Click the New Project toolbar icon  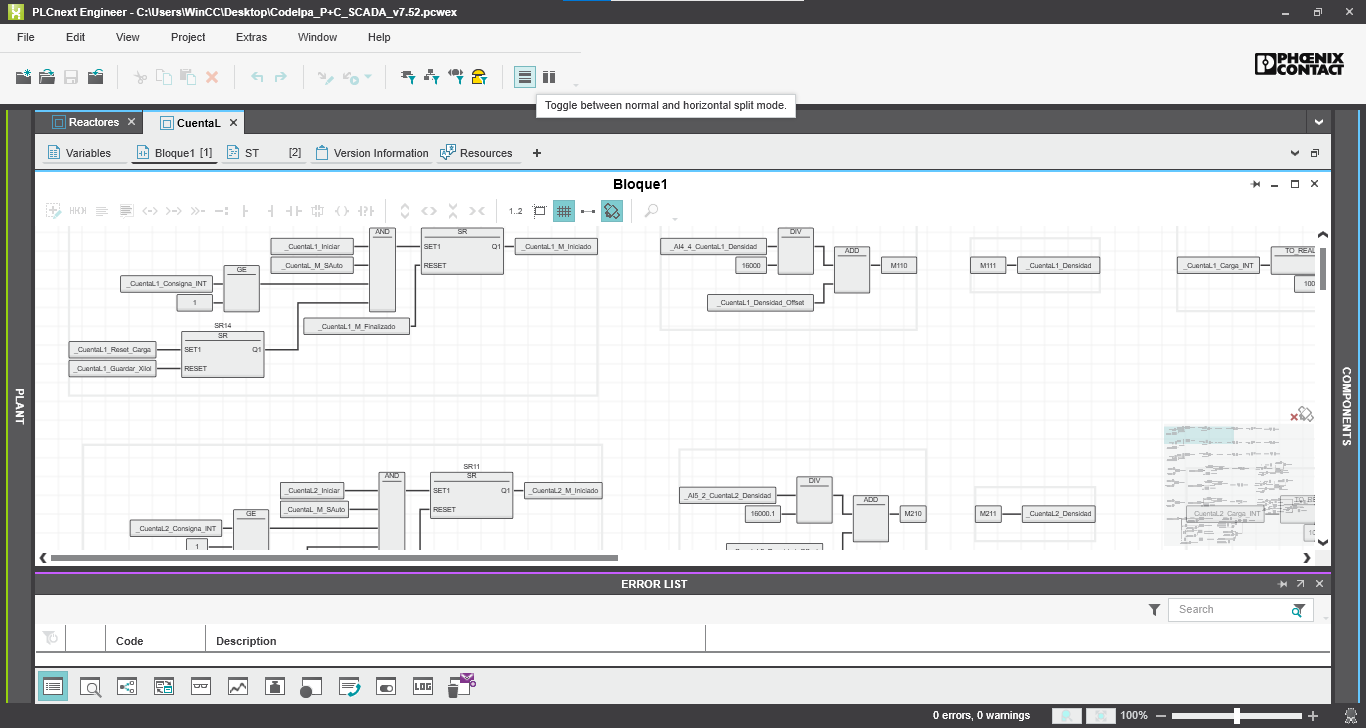point(24,77)
